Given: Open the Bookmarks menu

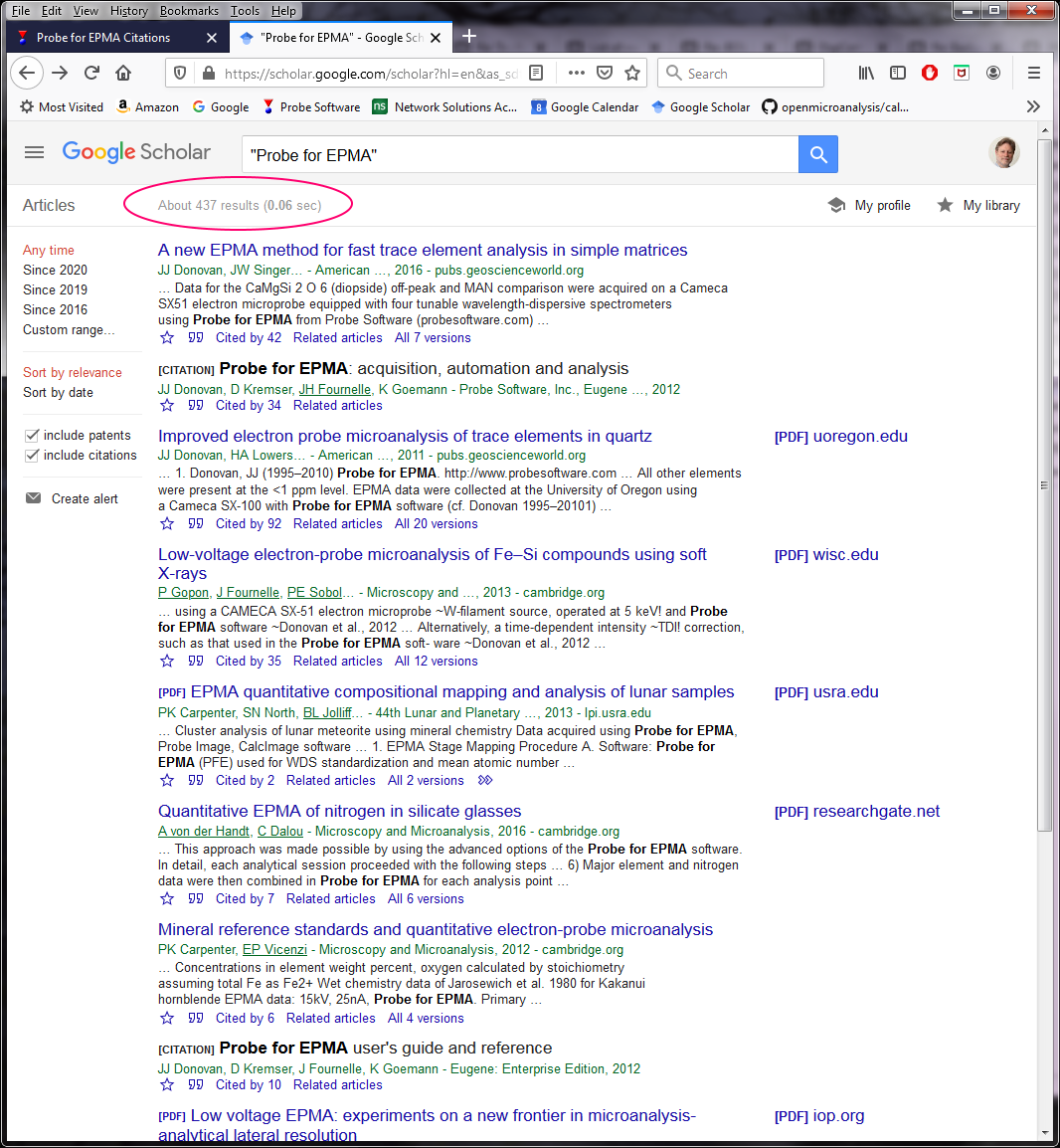Looking at the screenshot, I should click(x=189, y=11).
